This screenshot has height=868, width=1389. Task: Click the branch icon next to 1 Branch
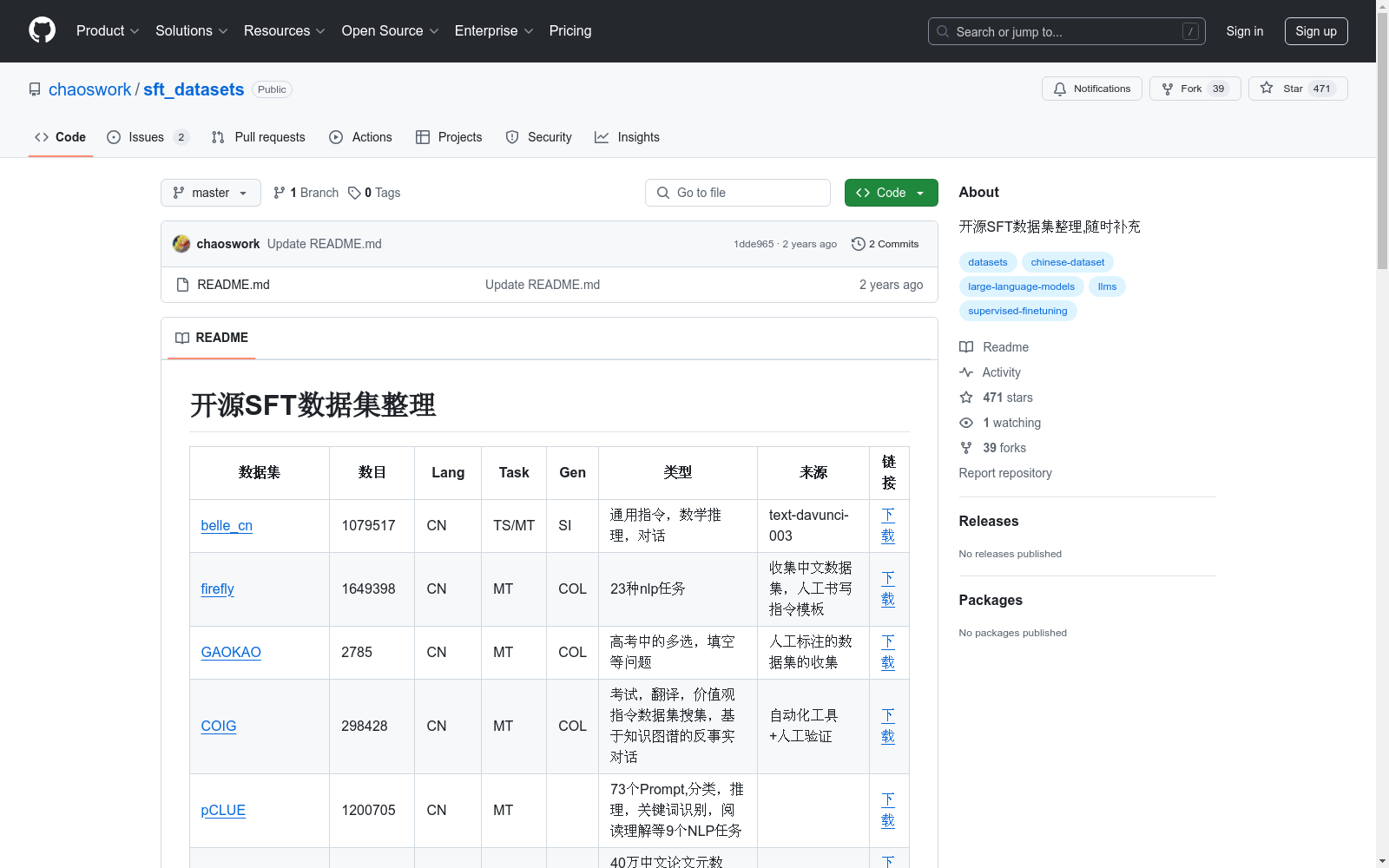[x=280, y=193]
